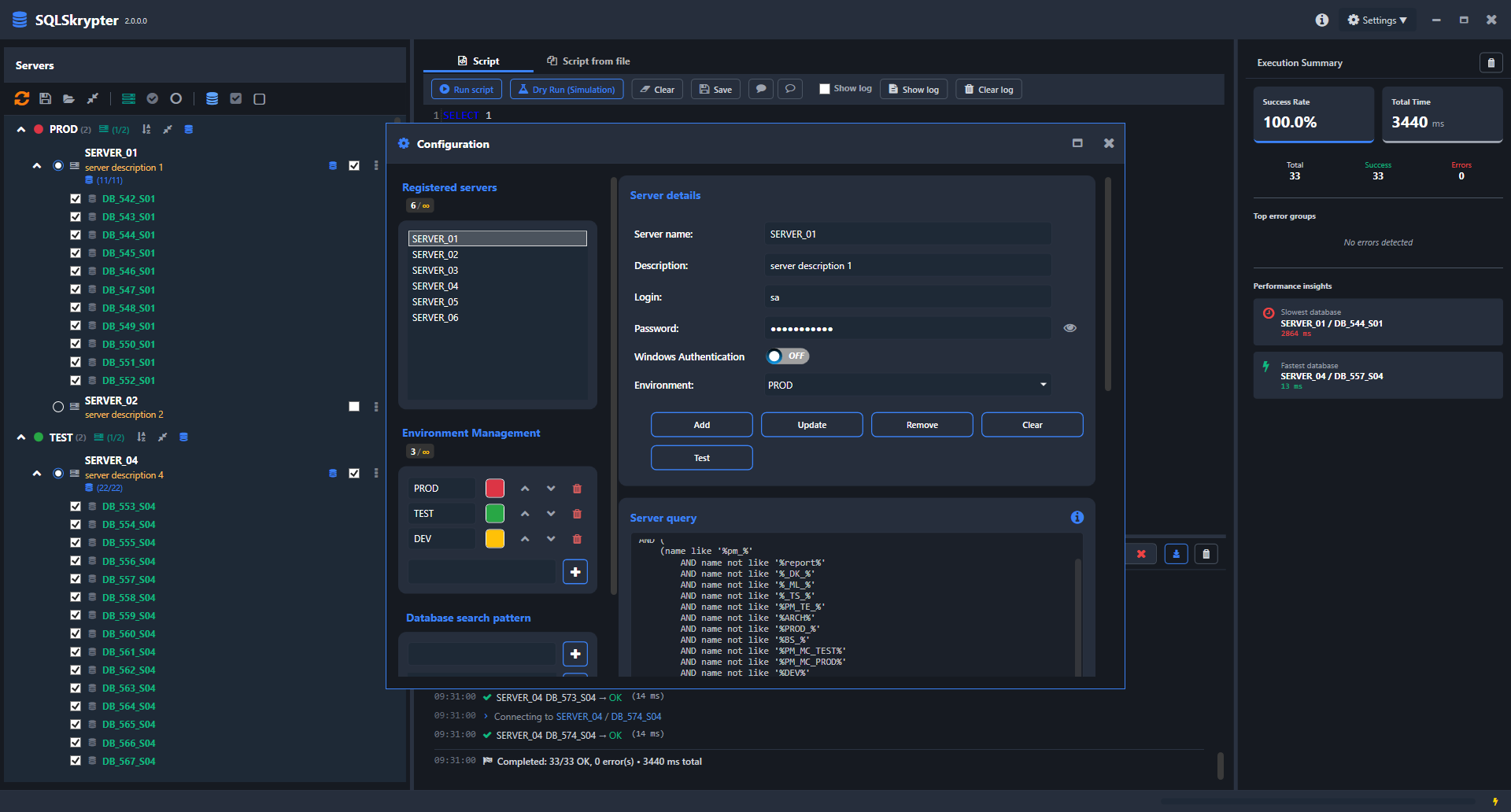Click the green TEST color swatch

click(495, 514)
